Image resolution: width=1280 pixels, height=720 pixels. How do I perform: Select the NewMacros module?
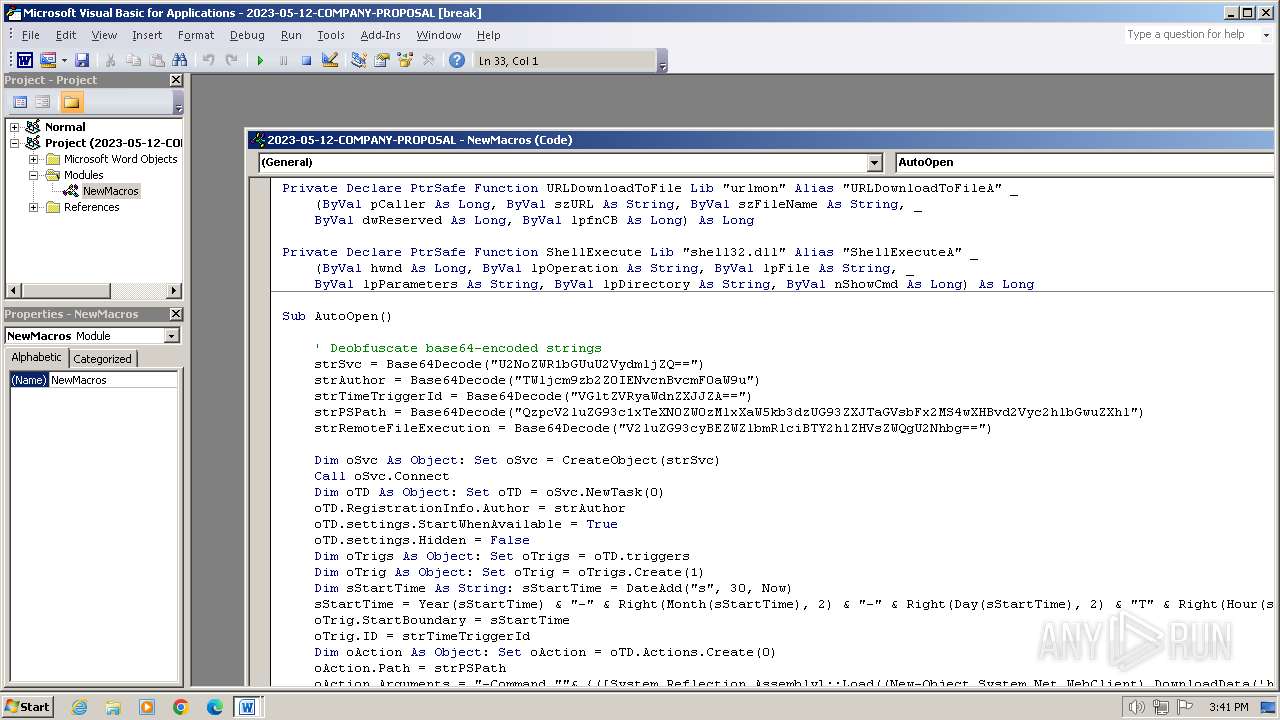click(110, 191)
